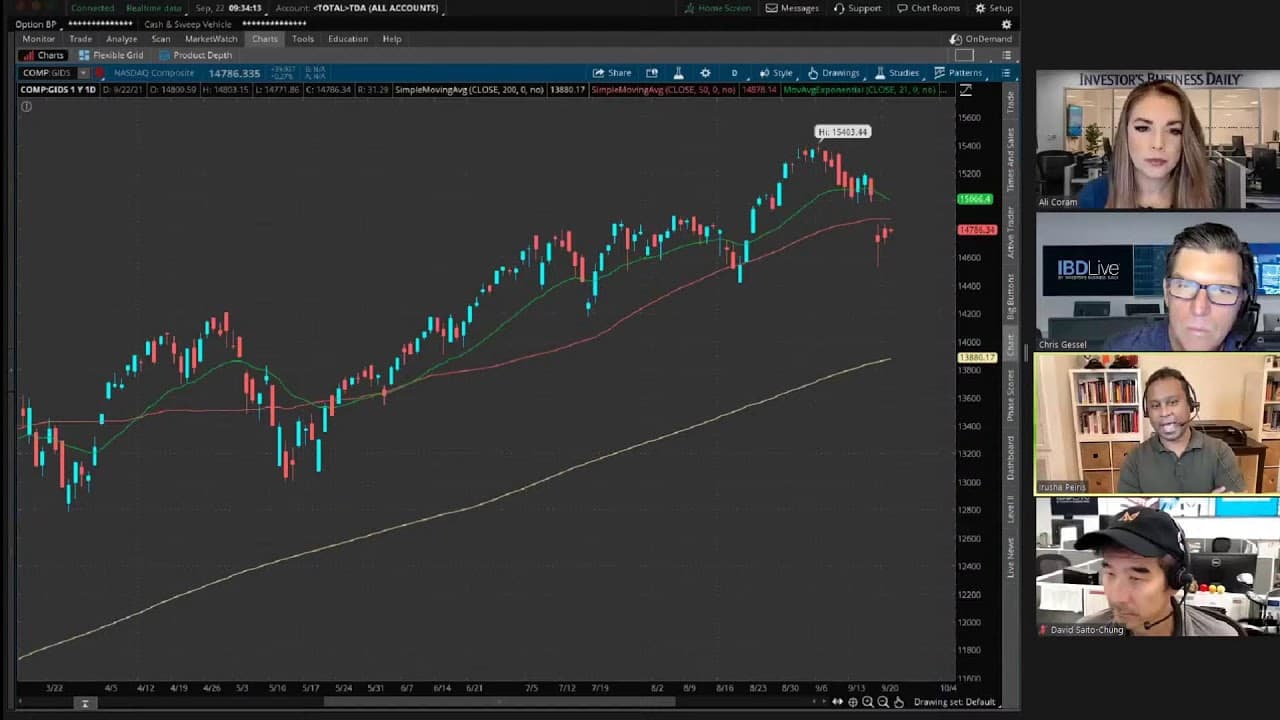Click the crosshair target icon

(x=853, y=702)
